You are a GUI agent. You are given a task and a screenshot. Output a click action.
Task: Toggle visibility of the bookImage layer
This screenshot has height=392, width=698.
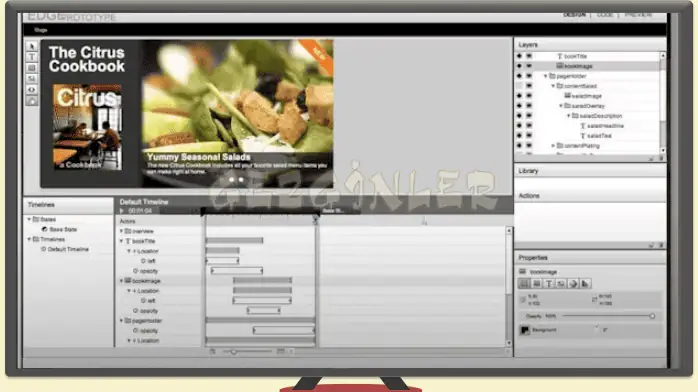click(519, 66)
